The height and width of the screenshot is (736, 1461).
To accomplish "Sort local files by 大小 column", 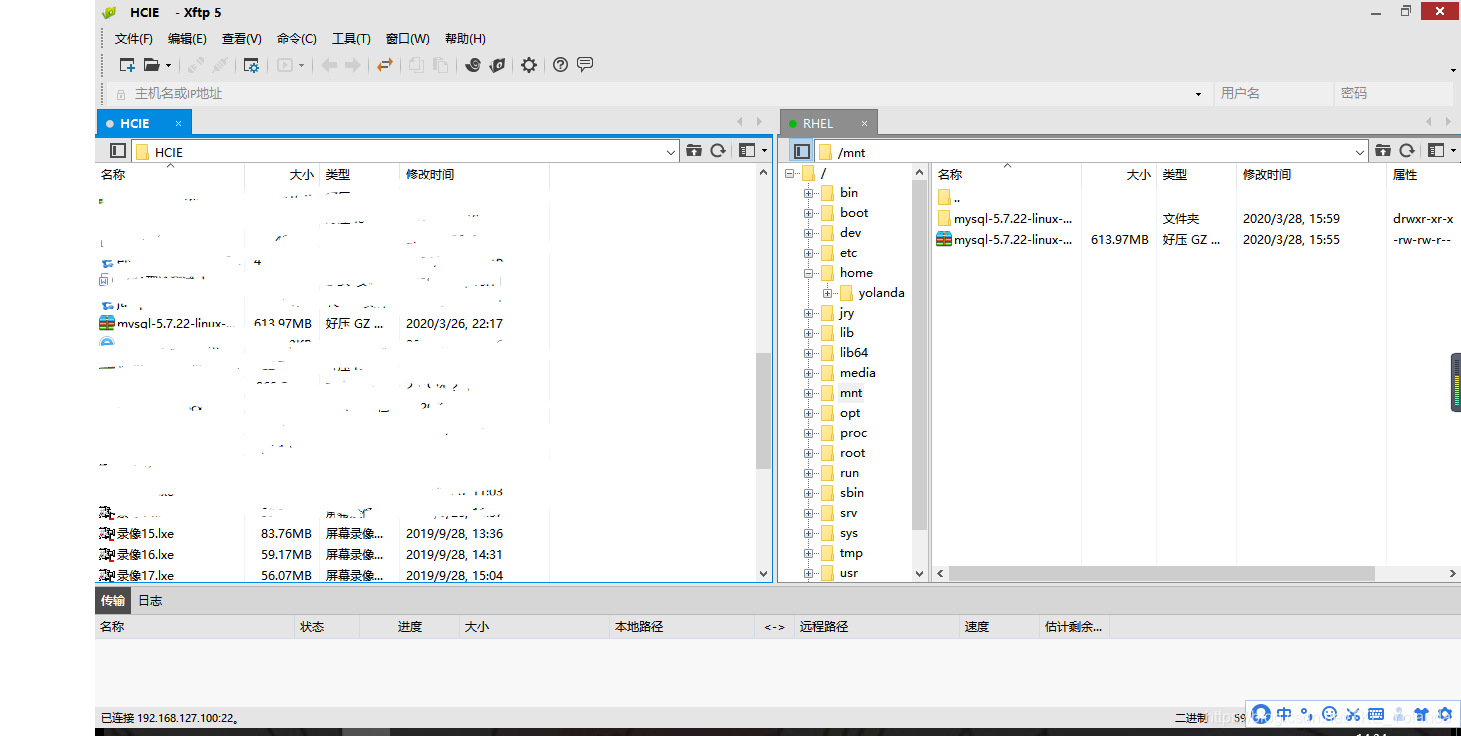I will point(282,175).
